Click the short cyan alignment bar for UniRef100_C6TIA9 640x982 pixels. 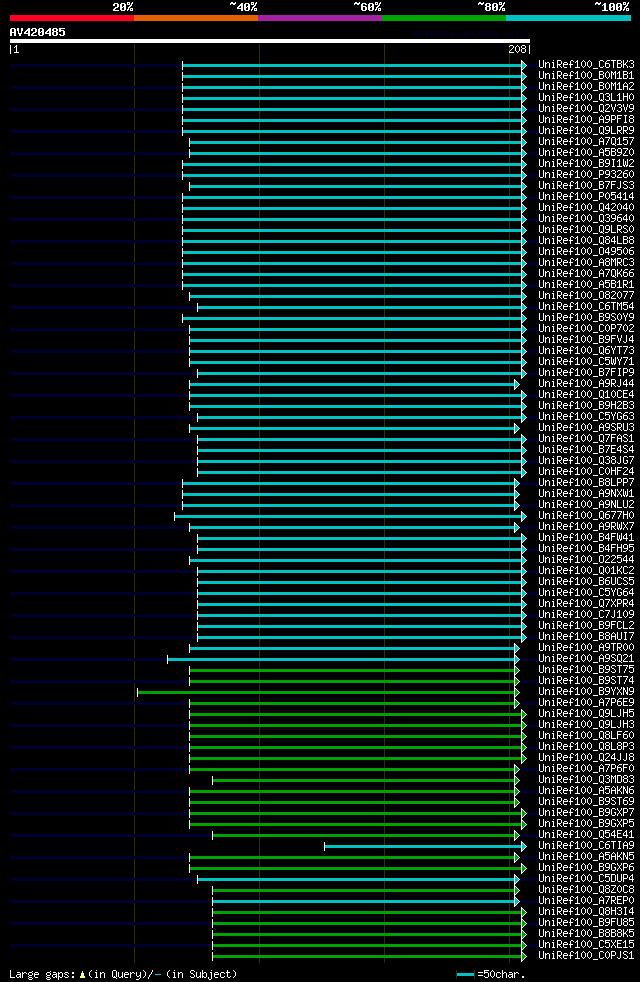[x=425, y=846]
